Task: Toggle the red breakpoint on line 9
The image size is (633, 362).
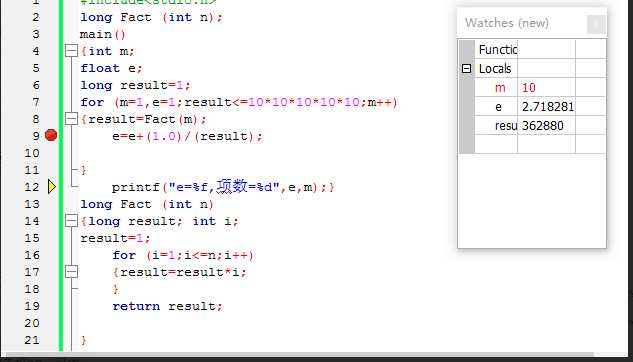Action: click(51, 135)
